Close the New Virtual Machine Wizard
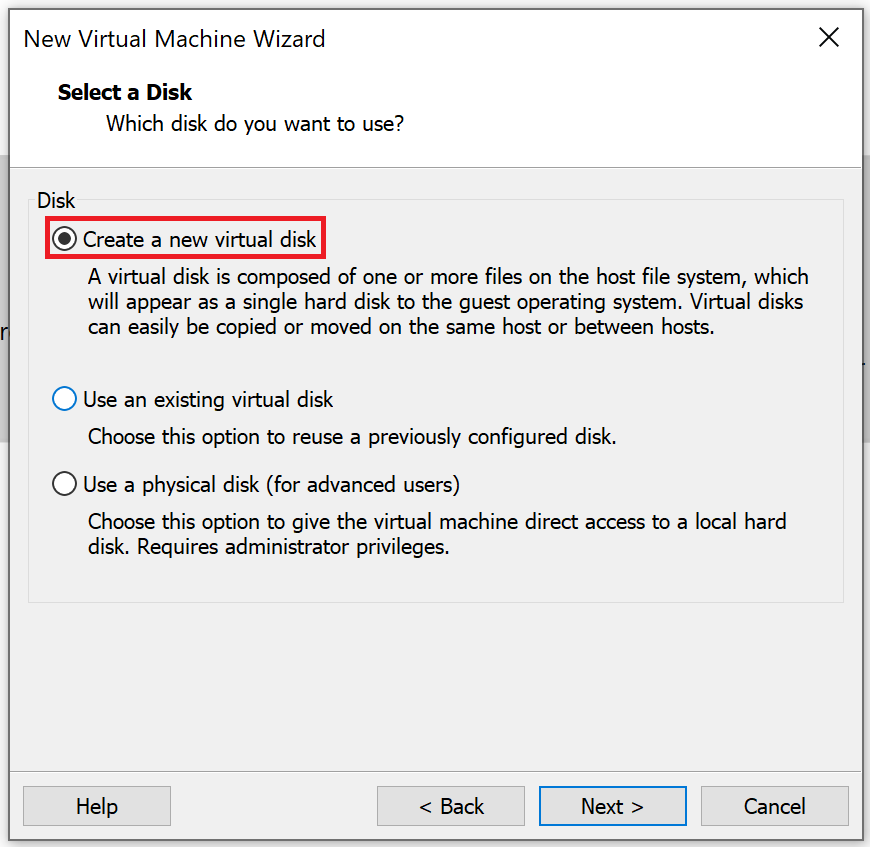This screenshot has width=870, height=847. [828, 37]
